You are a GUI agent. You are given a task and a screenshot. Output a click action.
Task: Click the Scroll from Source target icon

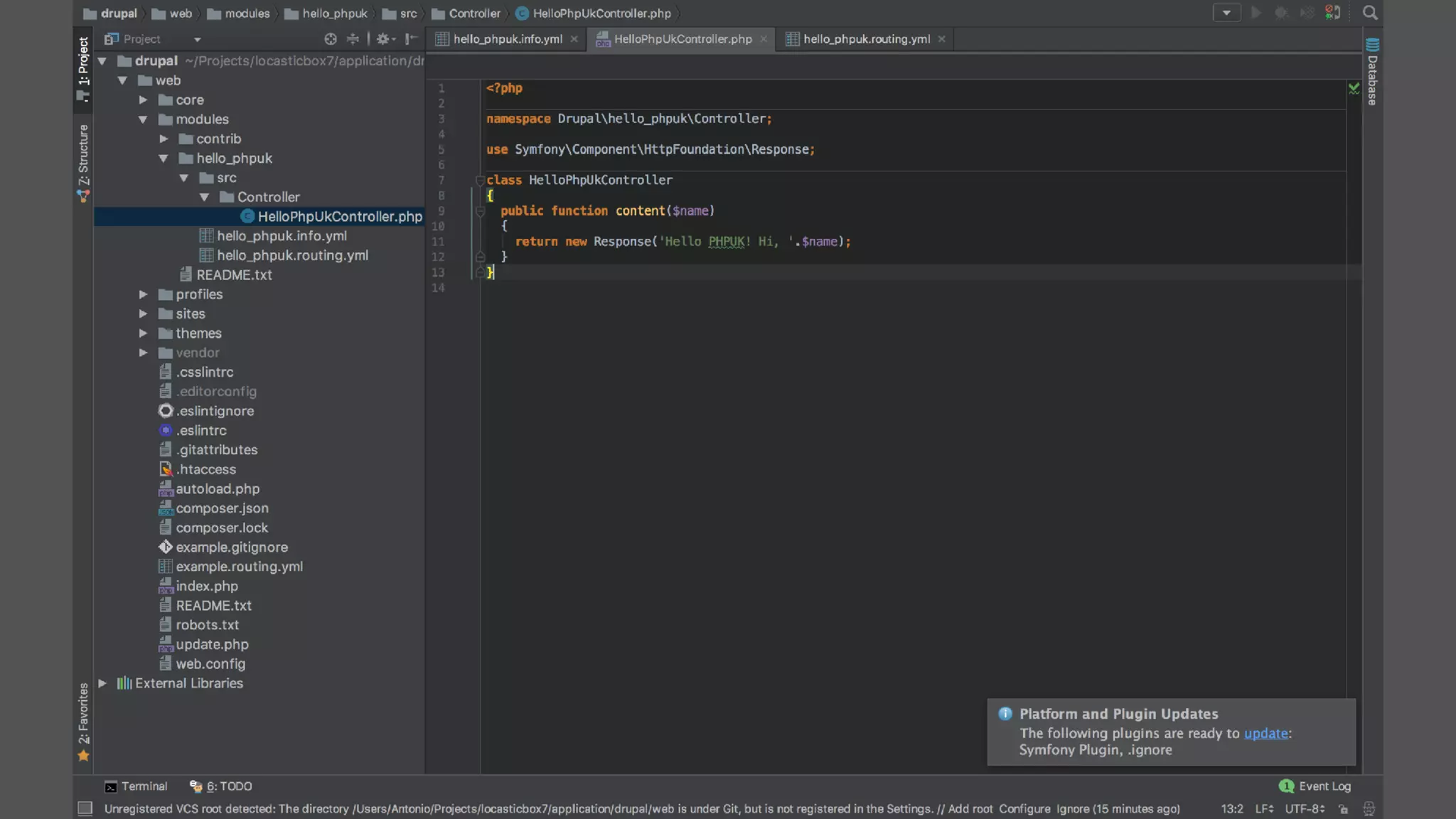[331, 39]
